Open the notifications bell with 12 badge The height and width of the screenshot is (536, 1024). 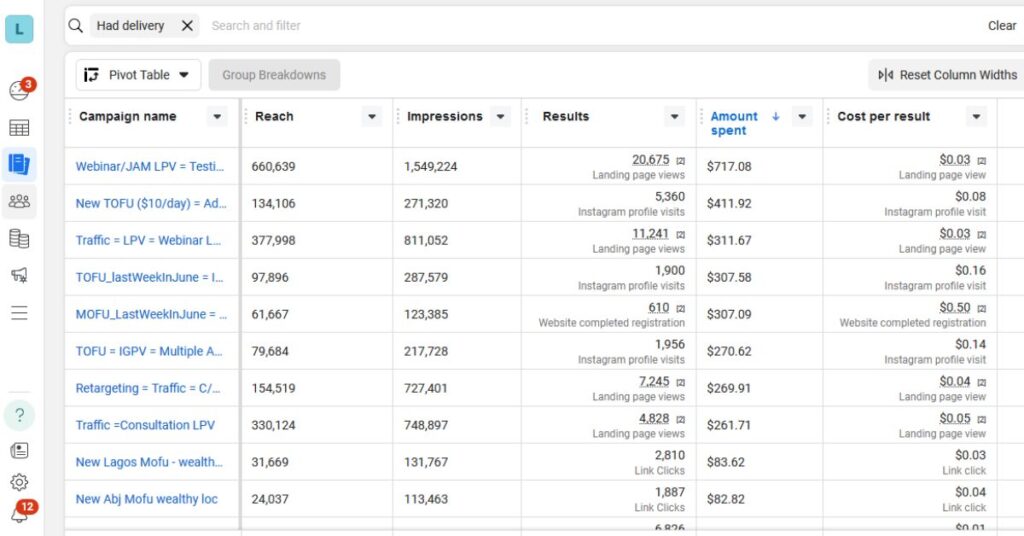19,513
